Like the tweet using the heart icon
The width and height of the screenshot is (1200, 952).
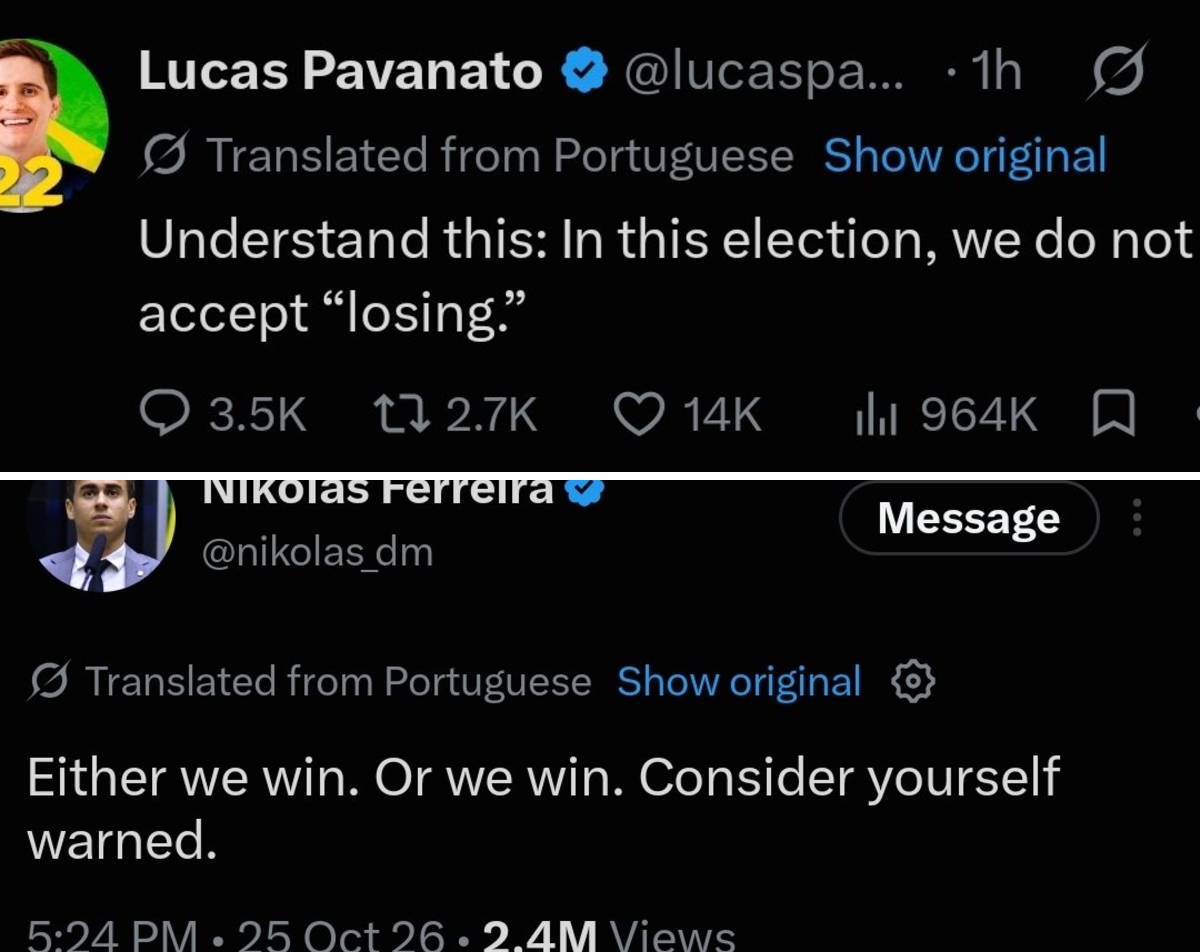pos(640,415)
